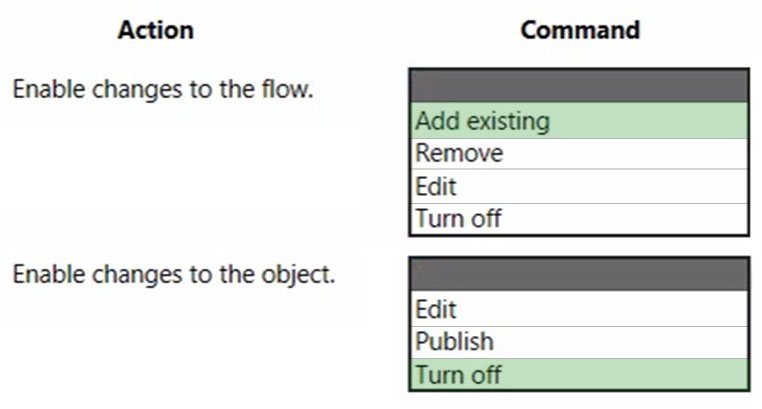Click the "Command" column heading
This screenshot has height=409, width=762.
580,30
